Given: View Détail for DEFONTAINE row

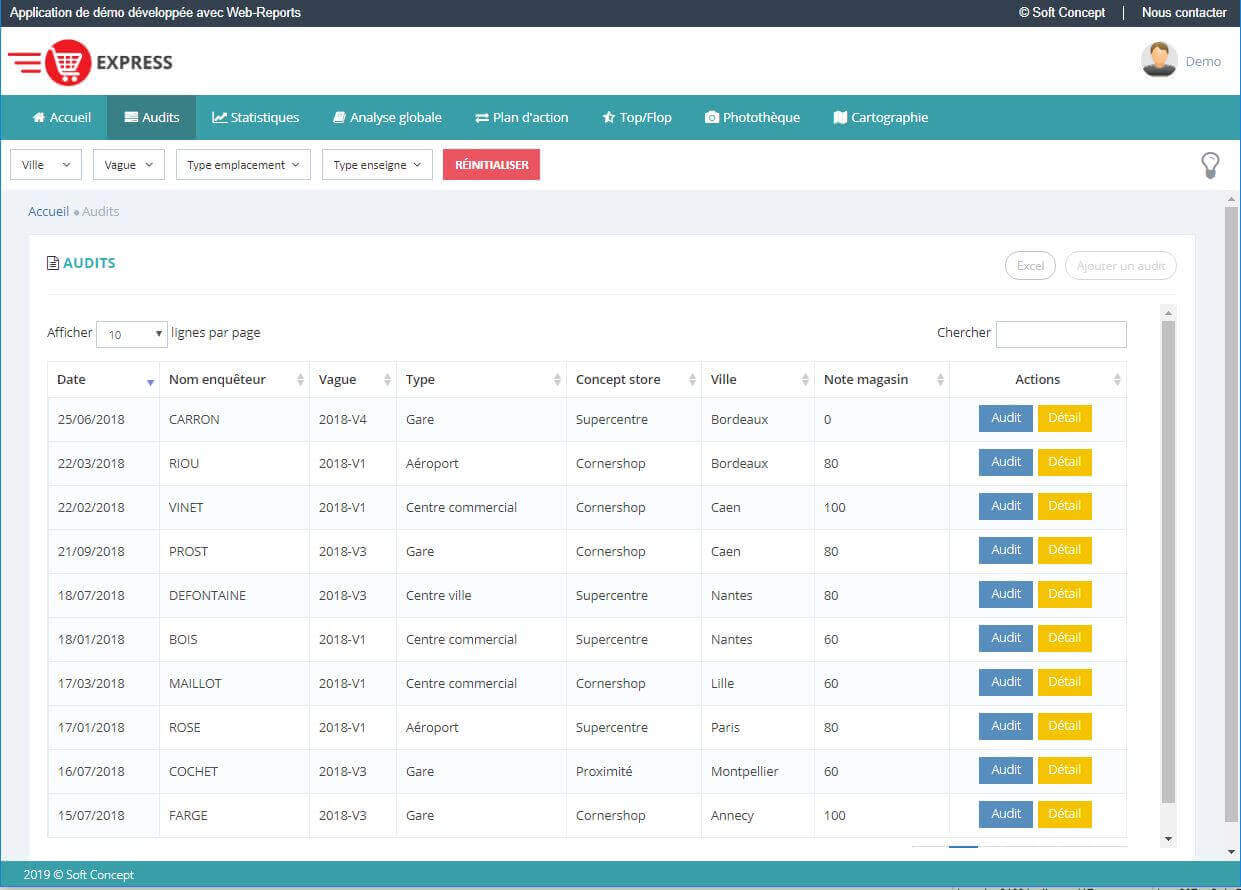Looking at the screenshot, I should [x=1065, y=594].
